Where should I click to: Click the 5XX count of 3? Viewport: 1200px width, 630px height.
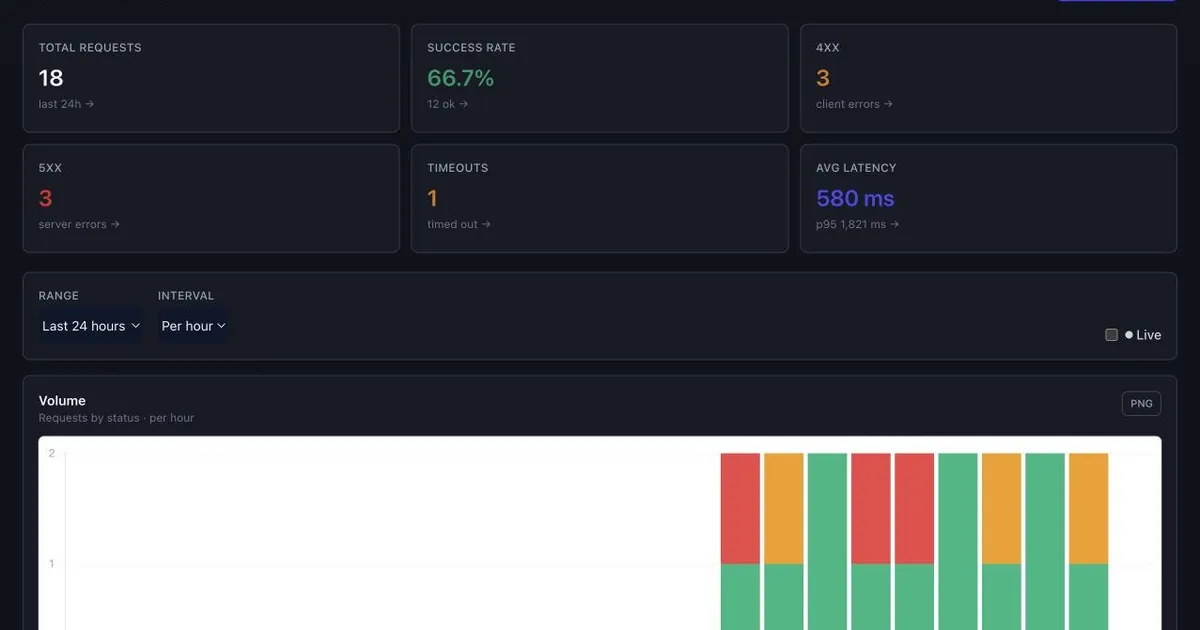(x=46, y=198)
